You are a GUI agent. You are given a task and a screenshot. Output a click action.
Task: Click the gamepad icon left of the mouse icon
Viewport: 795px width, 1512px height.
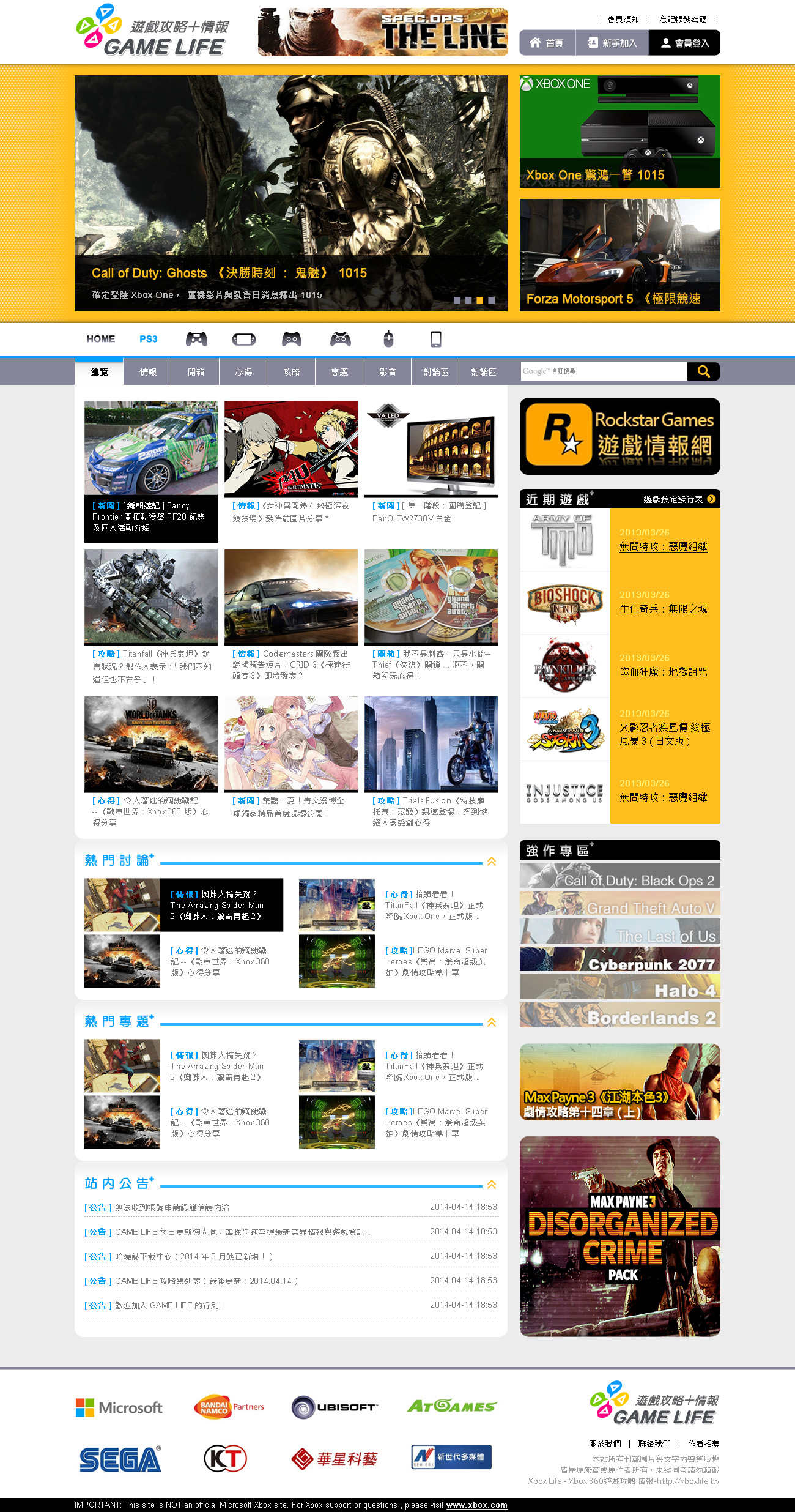[341, 339]
